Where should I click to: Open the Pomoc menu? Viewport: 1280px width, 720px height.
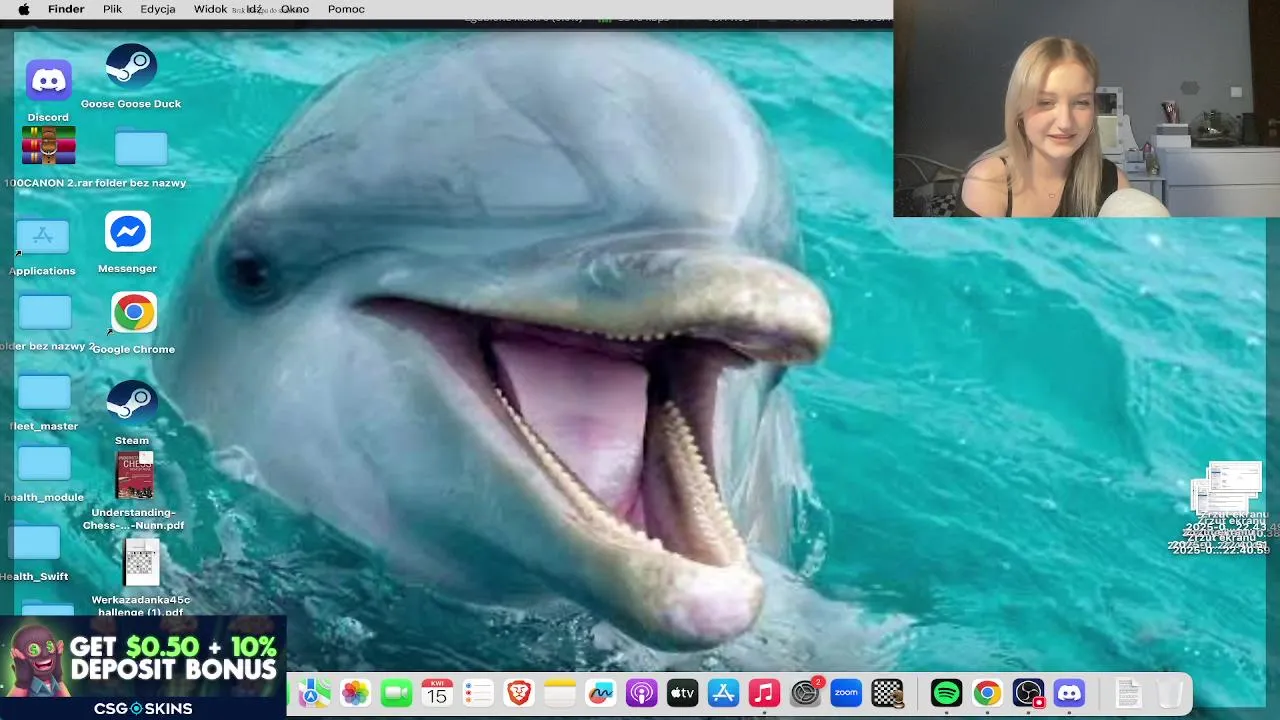(x=346, y=9)
